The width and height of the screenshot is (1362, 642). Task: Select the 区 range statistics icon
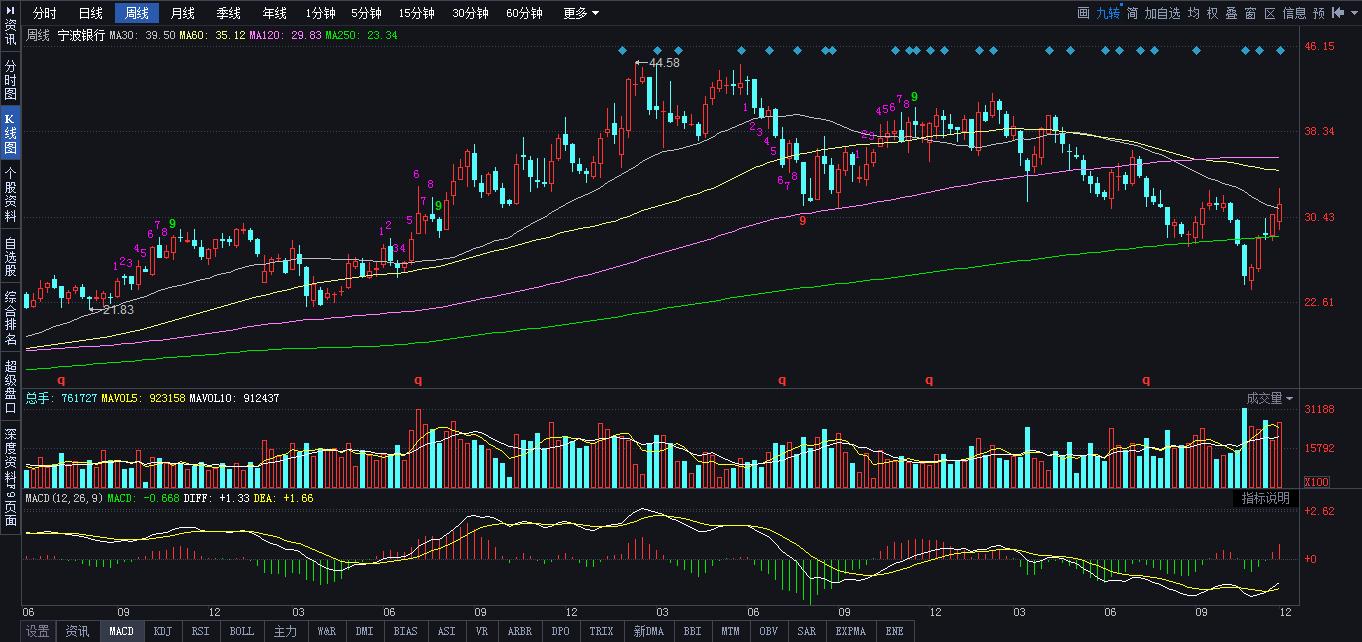point(1270,13)
